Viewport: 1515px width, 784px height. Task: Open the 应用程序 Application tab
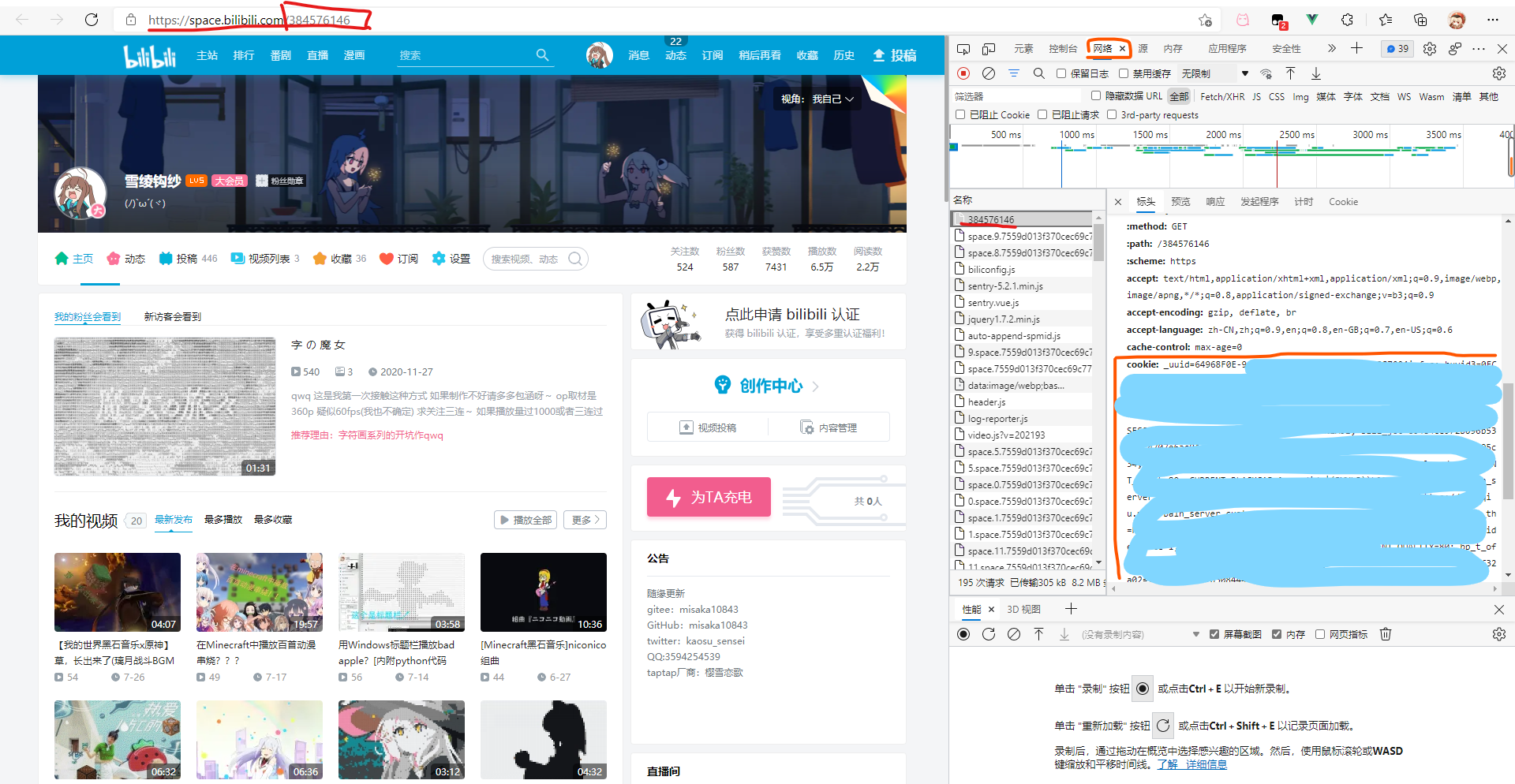1227,49
